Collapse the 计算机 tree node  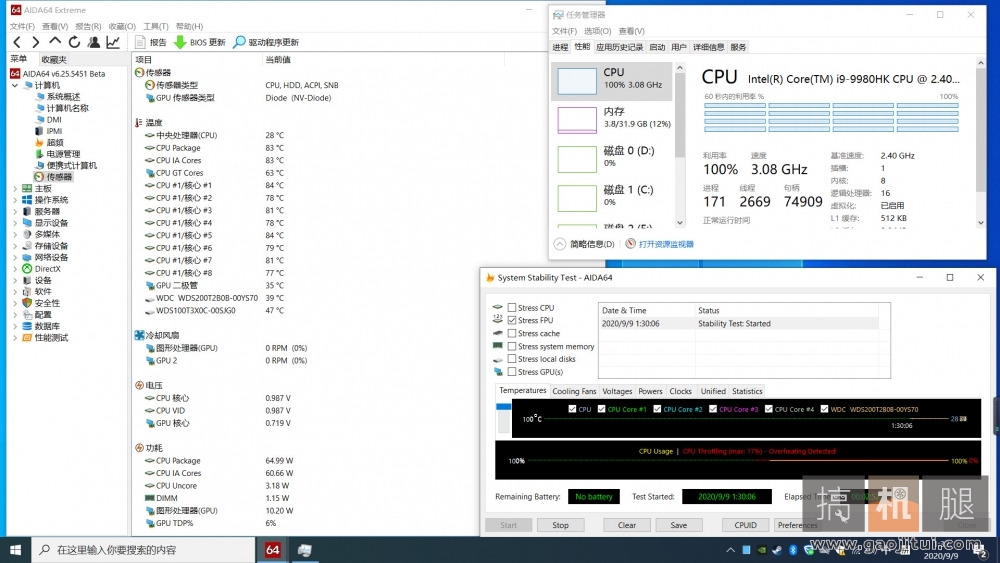tap(15, 85)
